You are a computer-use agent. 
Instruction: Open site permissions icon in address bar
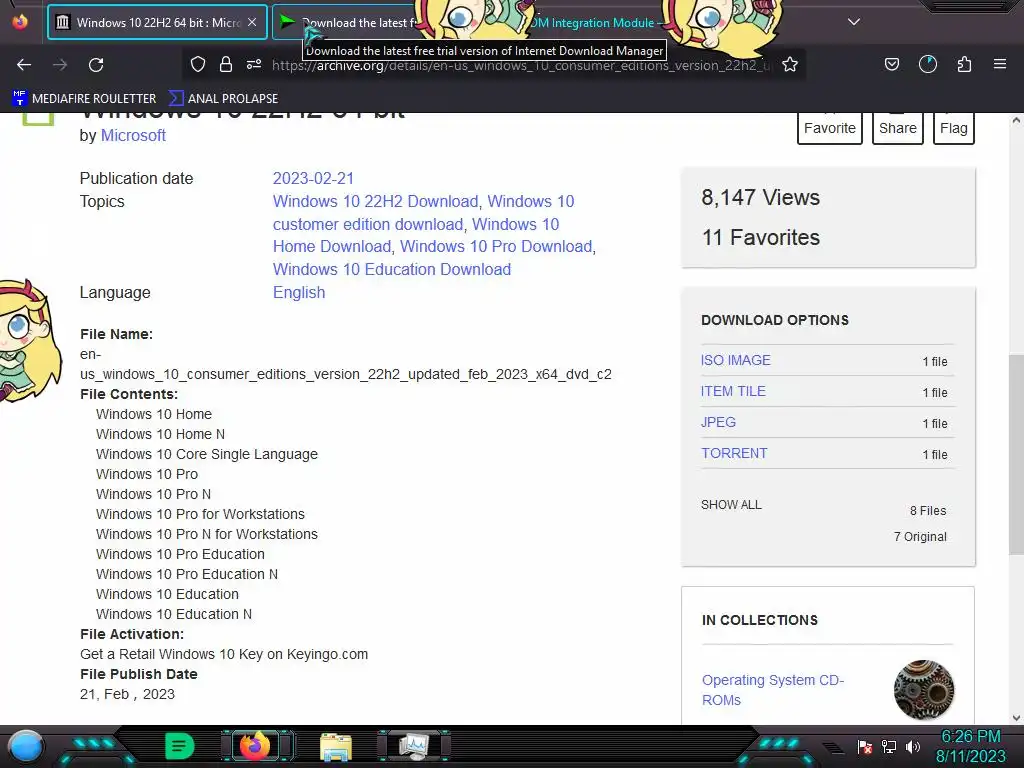point(254,64)
